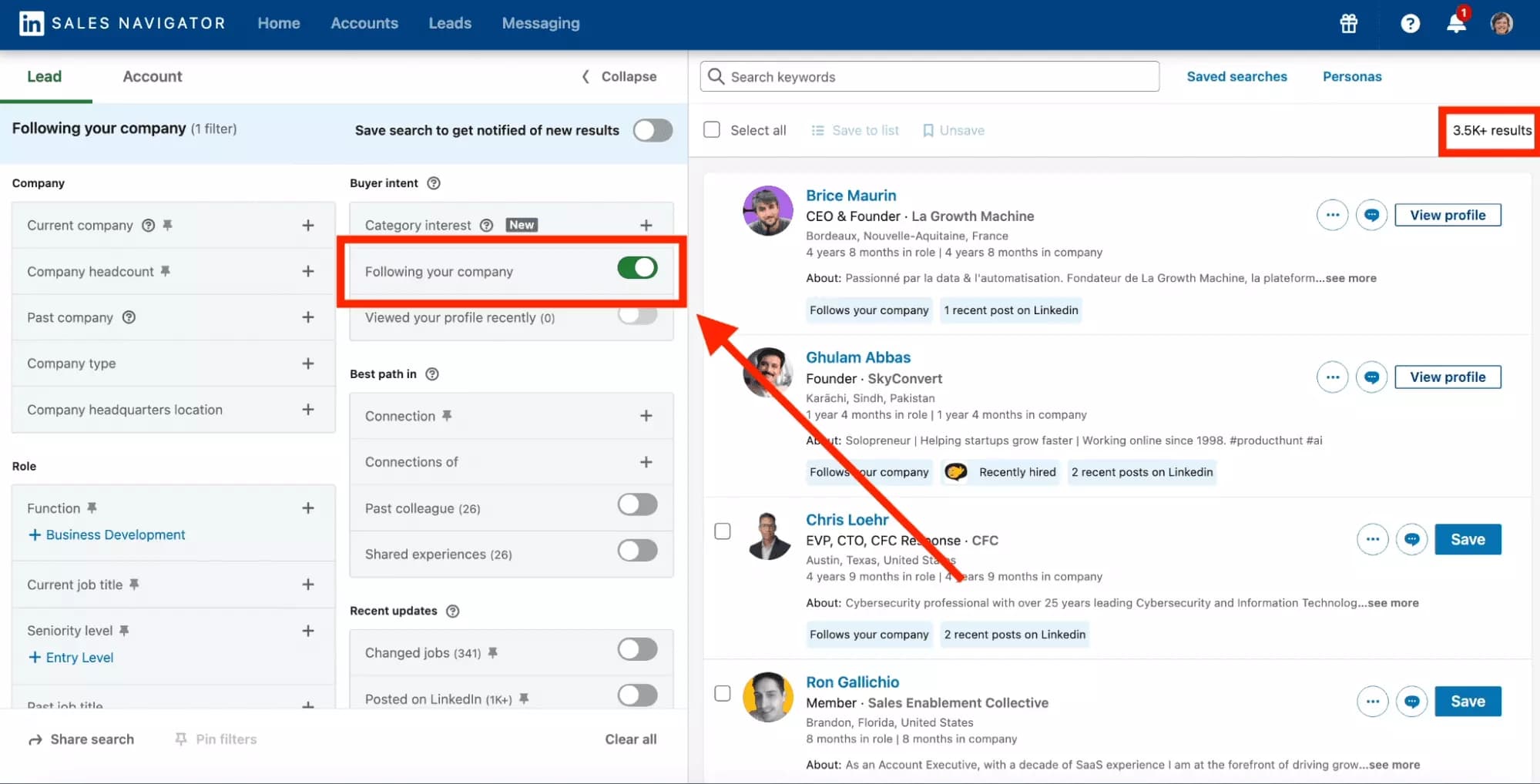Check the Select all checkbox
Screen dimensions: 1540x784
pyautogui.click(x=711, y=129)
